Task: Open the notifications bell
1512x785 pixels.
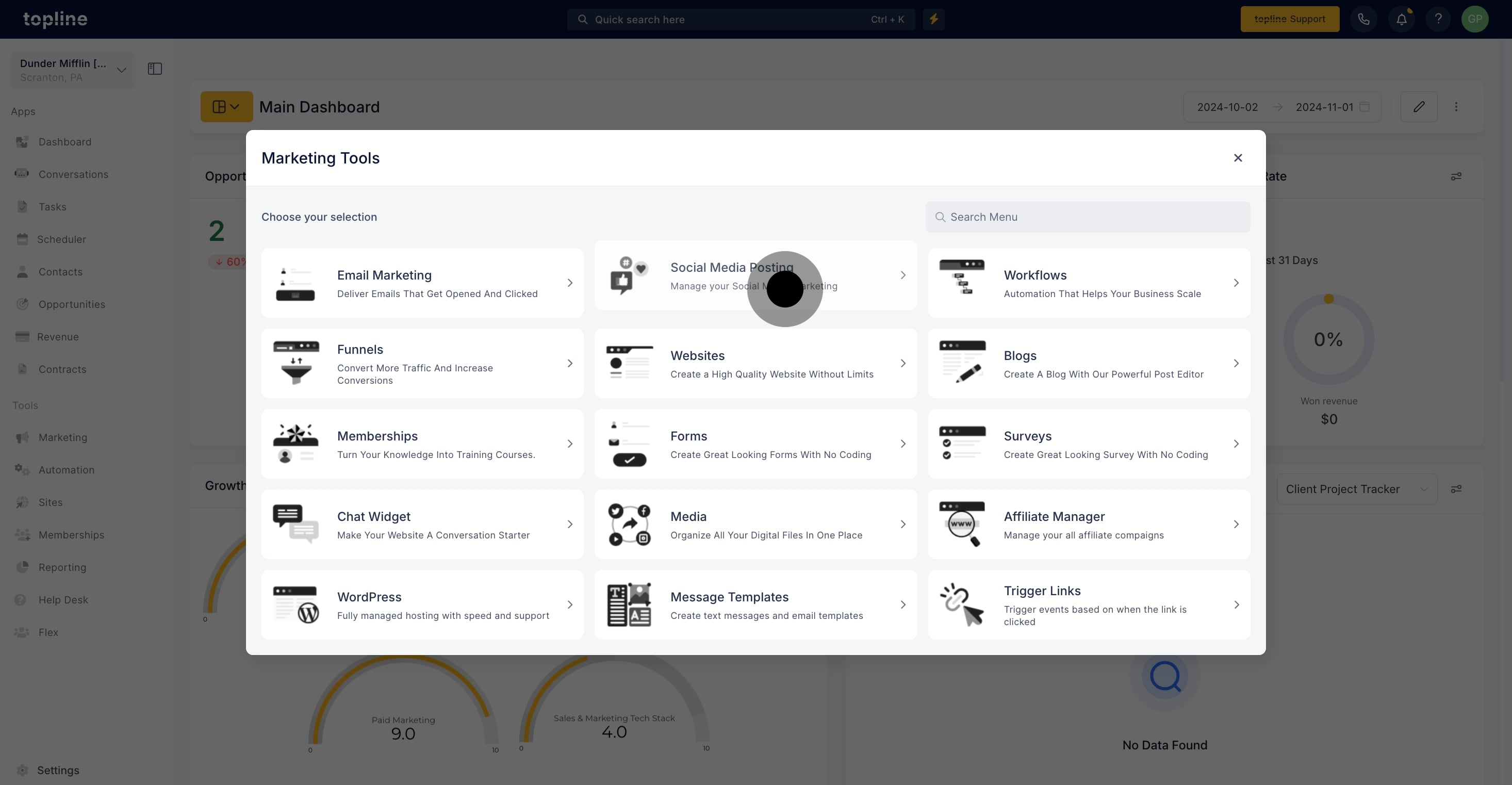Action: coord(1401,20)
